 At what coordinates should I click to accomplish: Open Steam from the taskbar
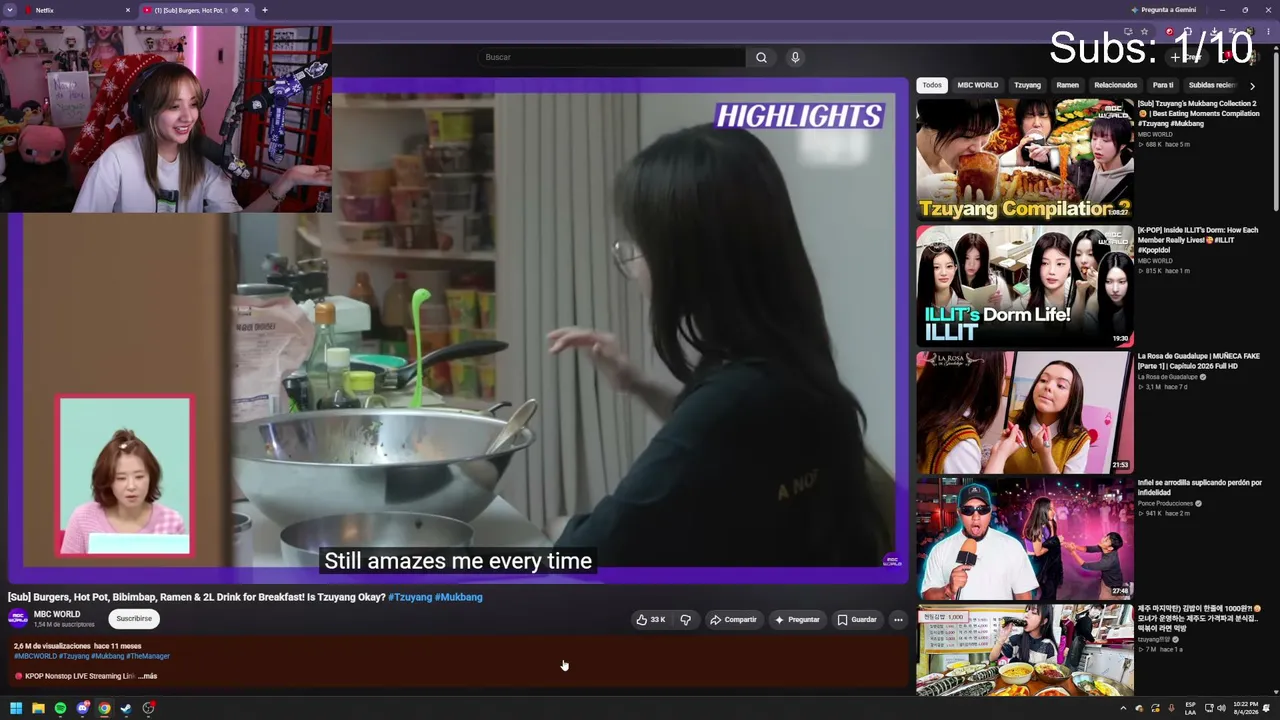tap(126, 709)
